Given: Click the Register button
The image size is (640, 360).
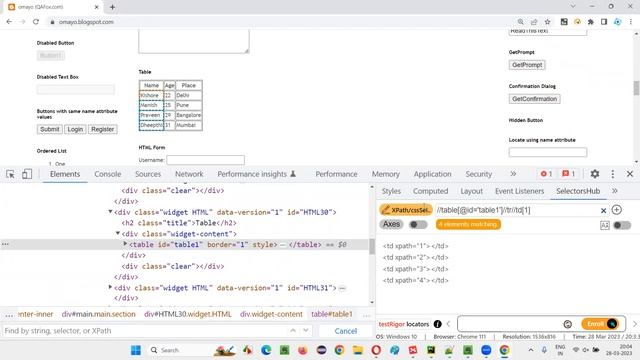Looking at the screenshot, I should 102,129.
